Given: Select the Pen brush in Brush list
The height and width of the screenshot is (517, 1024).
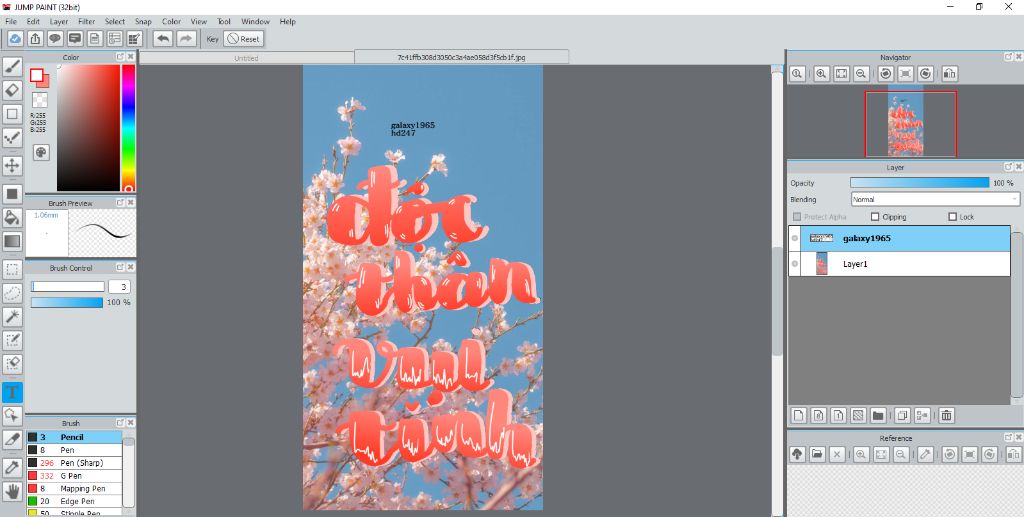Looking at the screenshot, I should pos(74,450).
